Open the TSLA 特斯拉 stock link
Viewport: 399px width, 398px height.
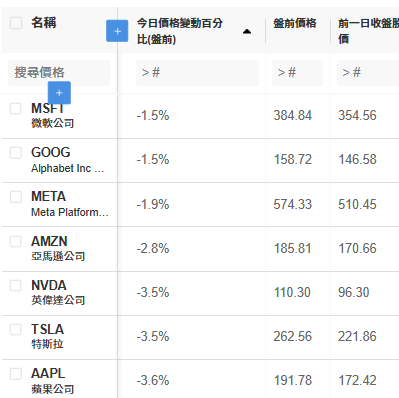click(47, 336)
